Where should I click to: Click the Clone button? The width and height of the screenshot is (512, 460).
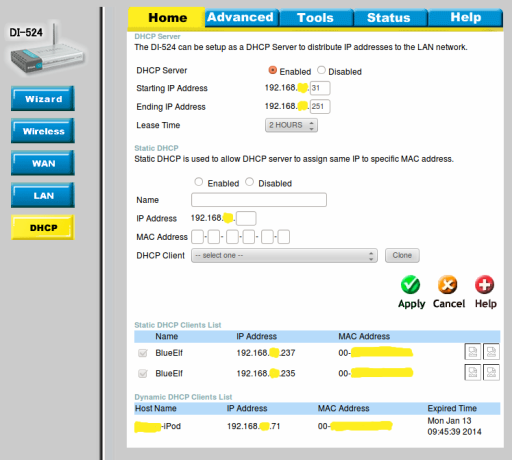tap(402, 255)
